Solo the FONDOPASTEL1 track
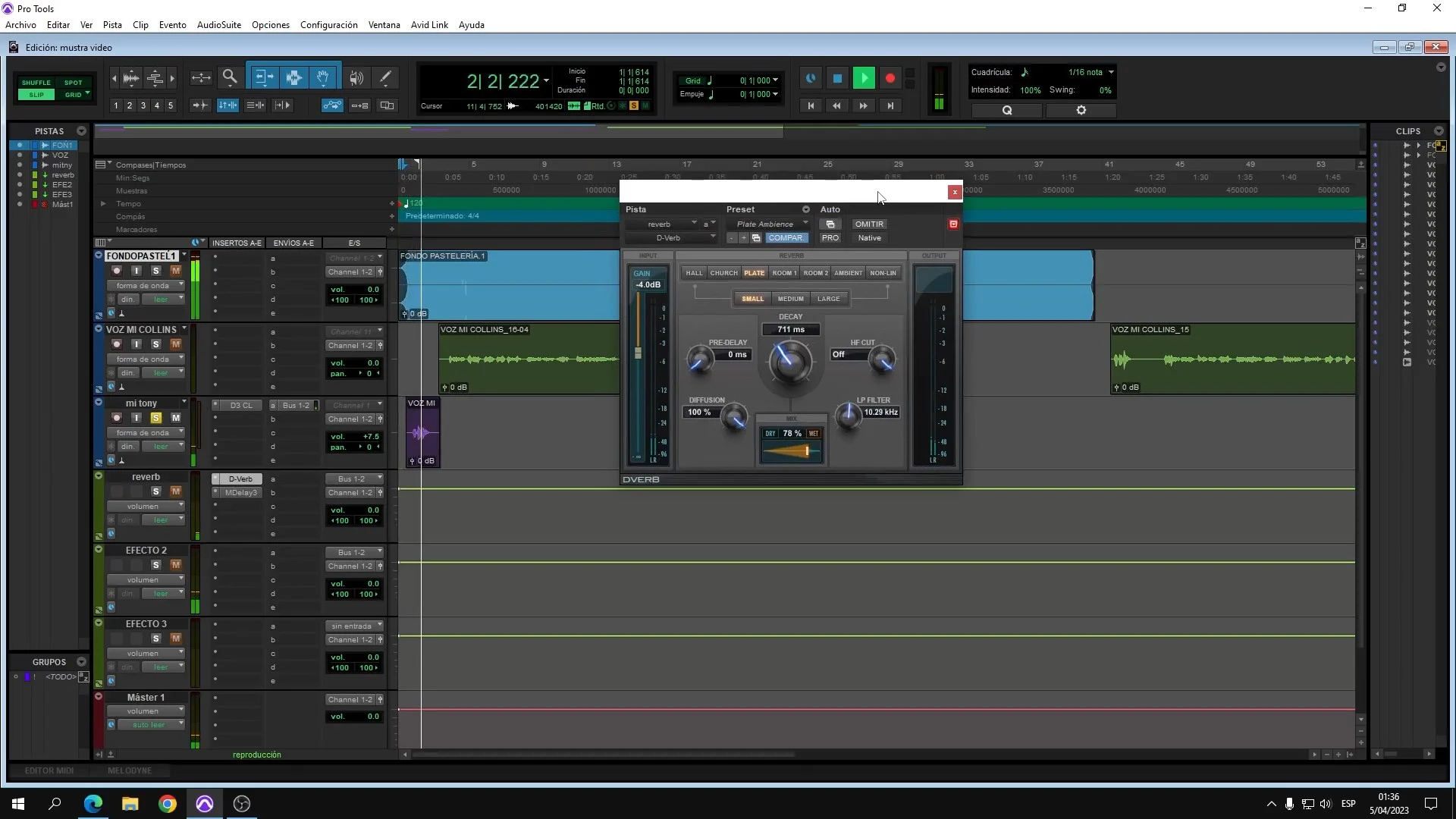The width and height of the screenshot is (1456, 819). (155, 271)
